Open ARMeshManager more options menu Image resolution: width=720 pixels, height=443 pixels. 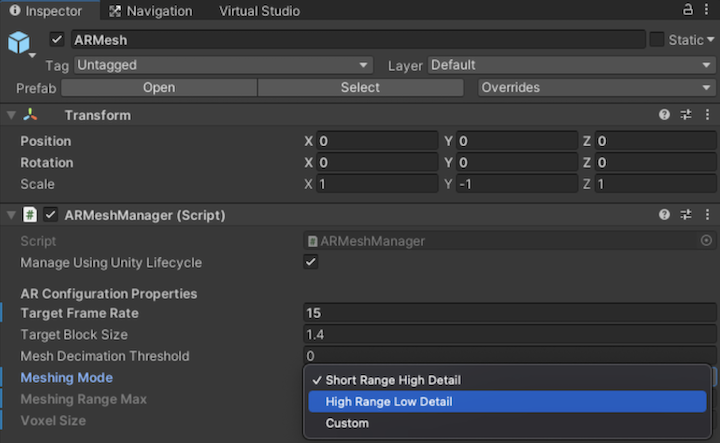[707, 214]
